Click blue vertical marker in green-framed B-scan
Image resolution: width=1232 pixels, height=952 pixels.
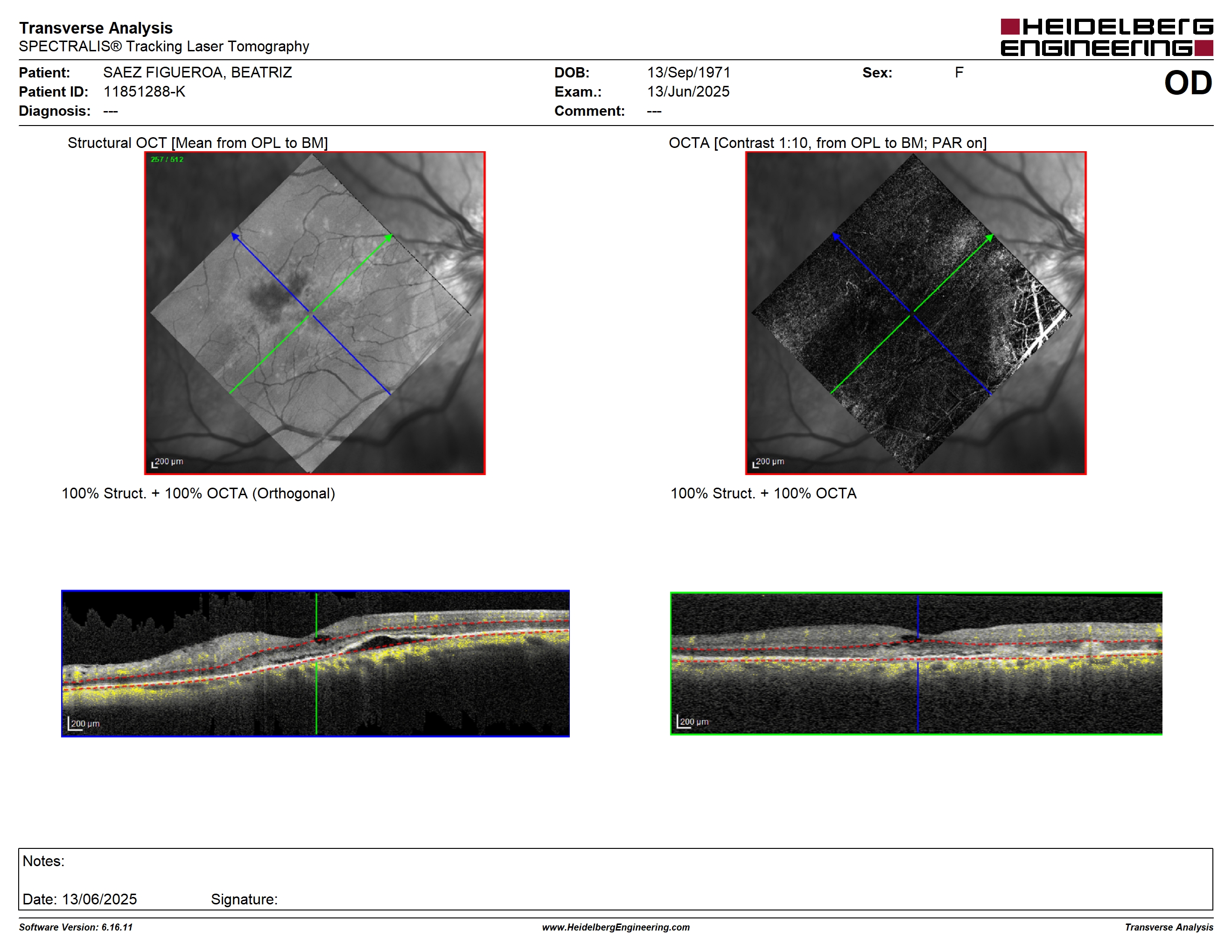pos(918,663)
